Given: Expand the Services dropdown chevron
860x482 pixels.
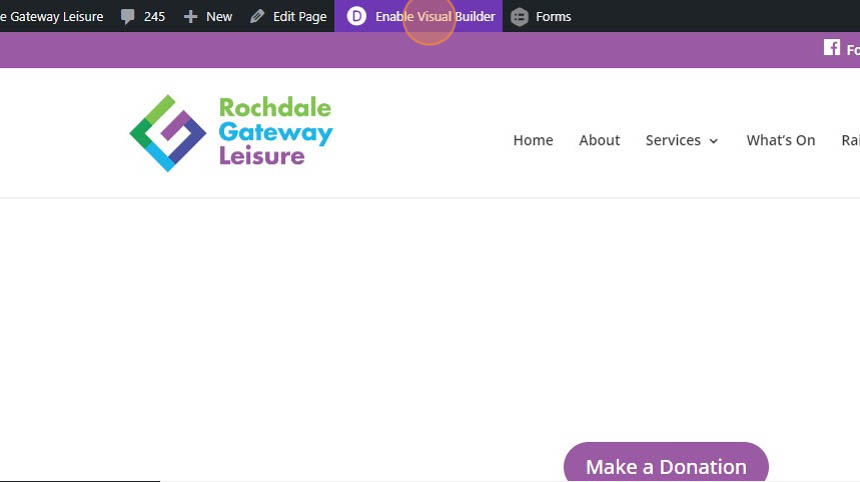Looking at the screenshot, I should [x=714, y=141].
